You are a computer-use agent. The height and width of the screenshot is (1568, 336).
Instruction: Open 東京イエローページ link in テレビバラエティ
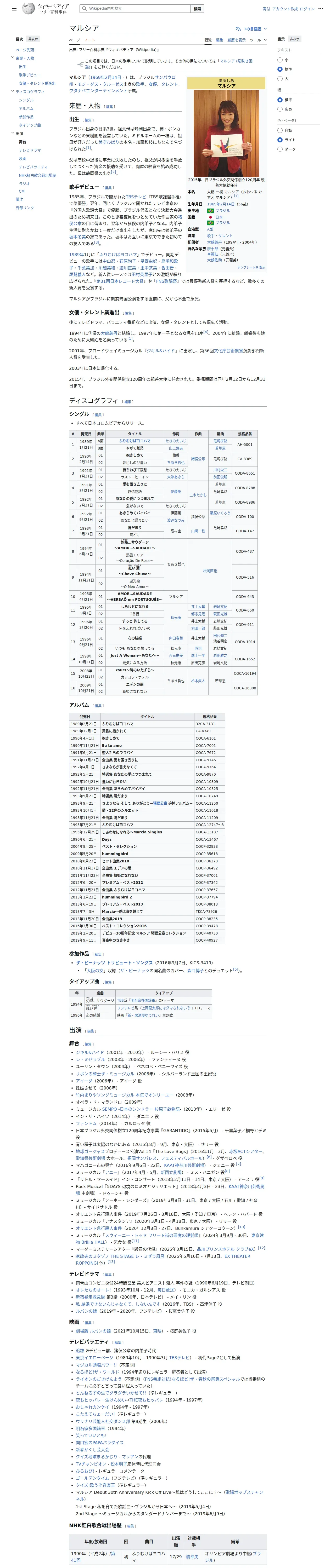94,1357
